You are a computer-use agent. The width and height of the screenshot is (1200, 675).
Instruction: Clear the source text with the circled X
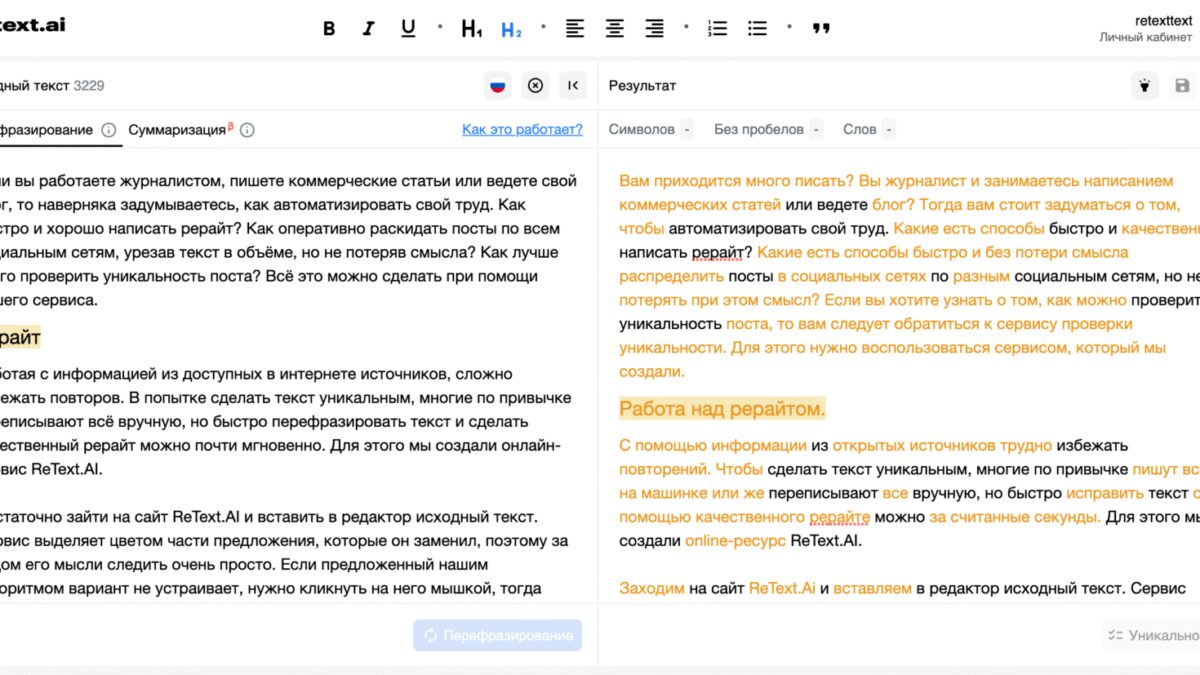[x=535, y=85]
